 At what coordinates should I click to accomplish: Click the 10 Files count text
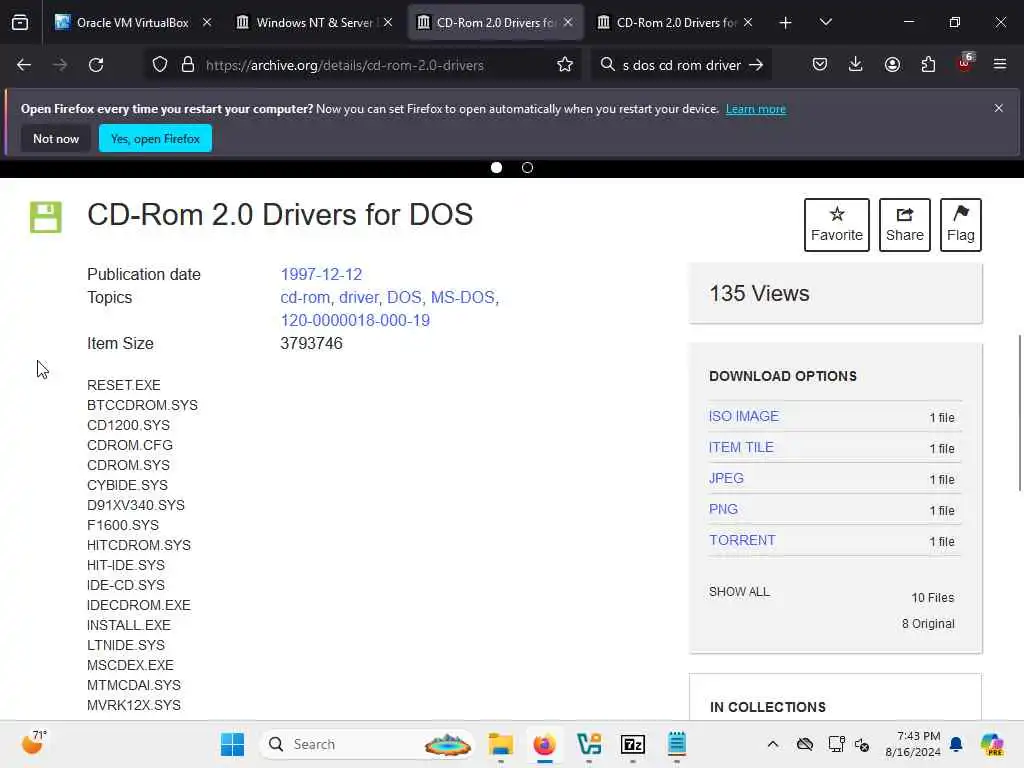pos(933,598)
